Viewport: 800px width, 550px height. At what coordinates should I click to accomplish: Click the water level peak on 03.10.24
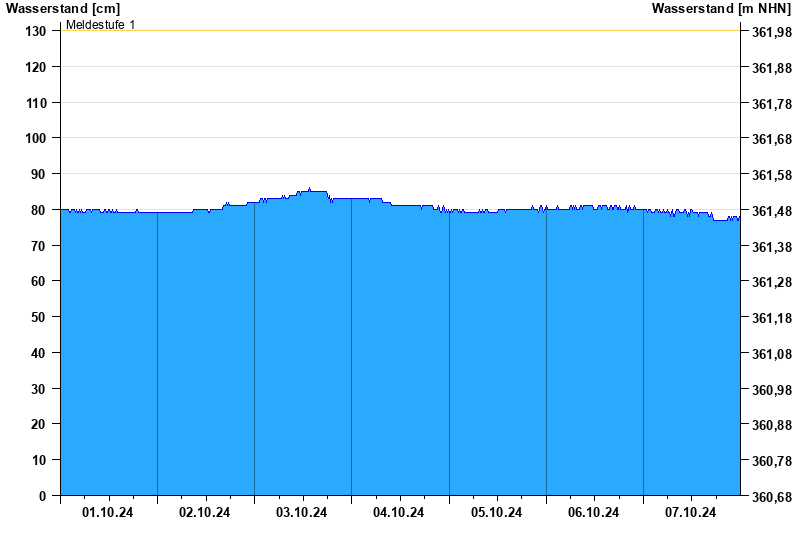pyautogui.click(x=309, y=188)
